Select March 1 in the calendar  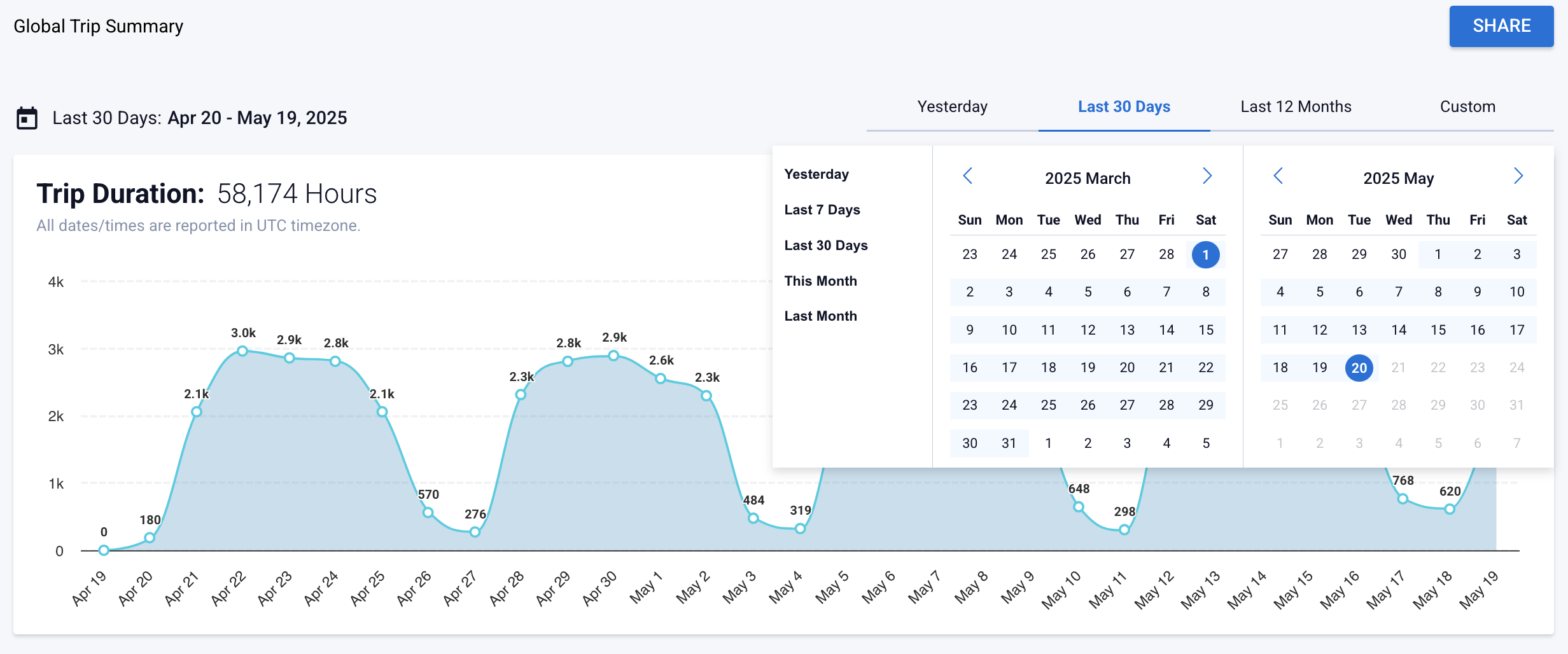tap(1205, 254)
